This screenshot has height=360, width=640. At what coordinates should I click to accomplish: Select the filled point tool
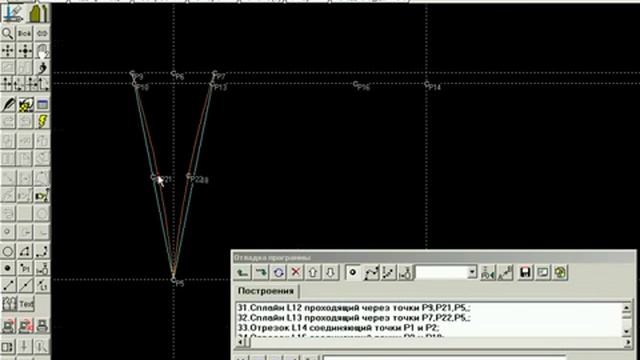click(8, 268)
